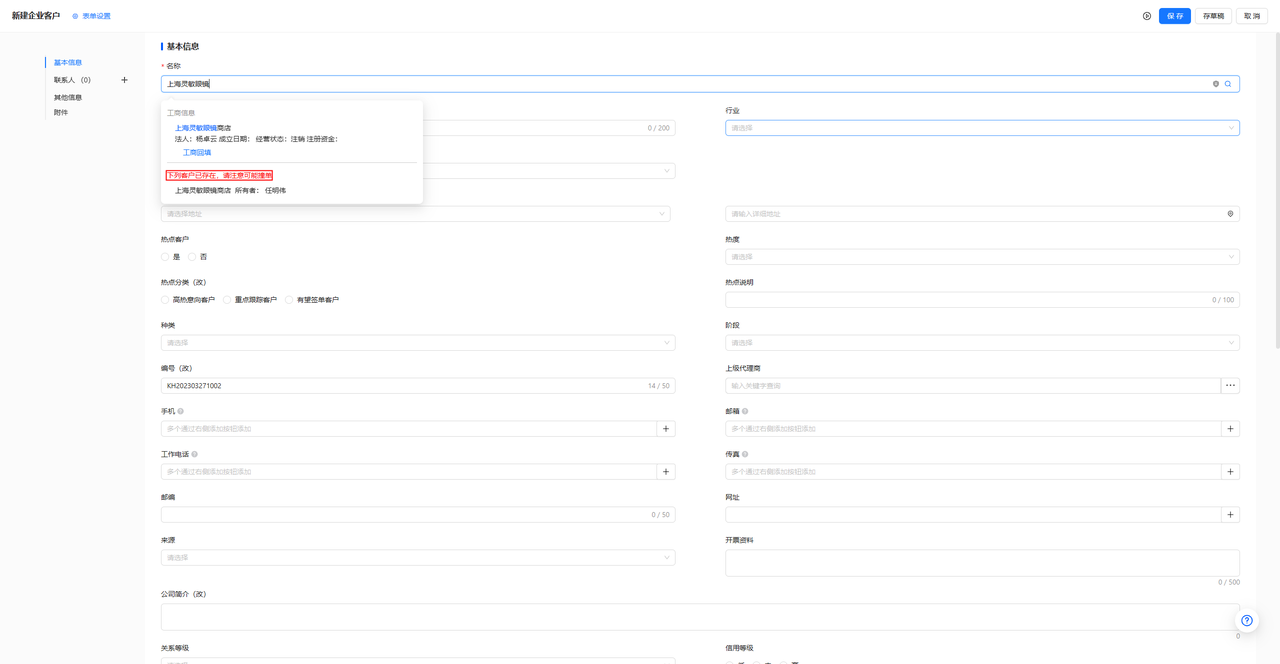Go to 联系人 (0) section in sidebar

[72, 80]
